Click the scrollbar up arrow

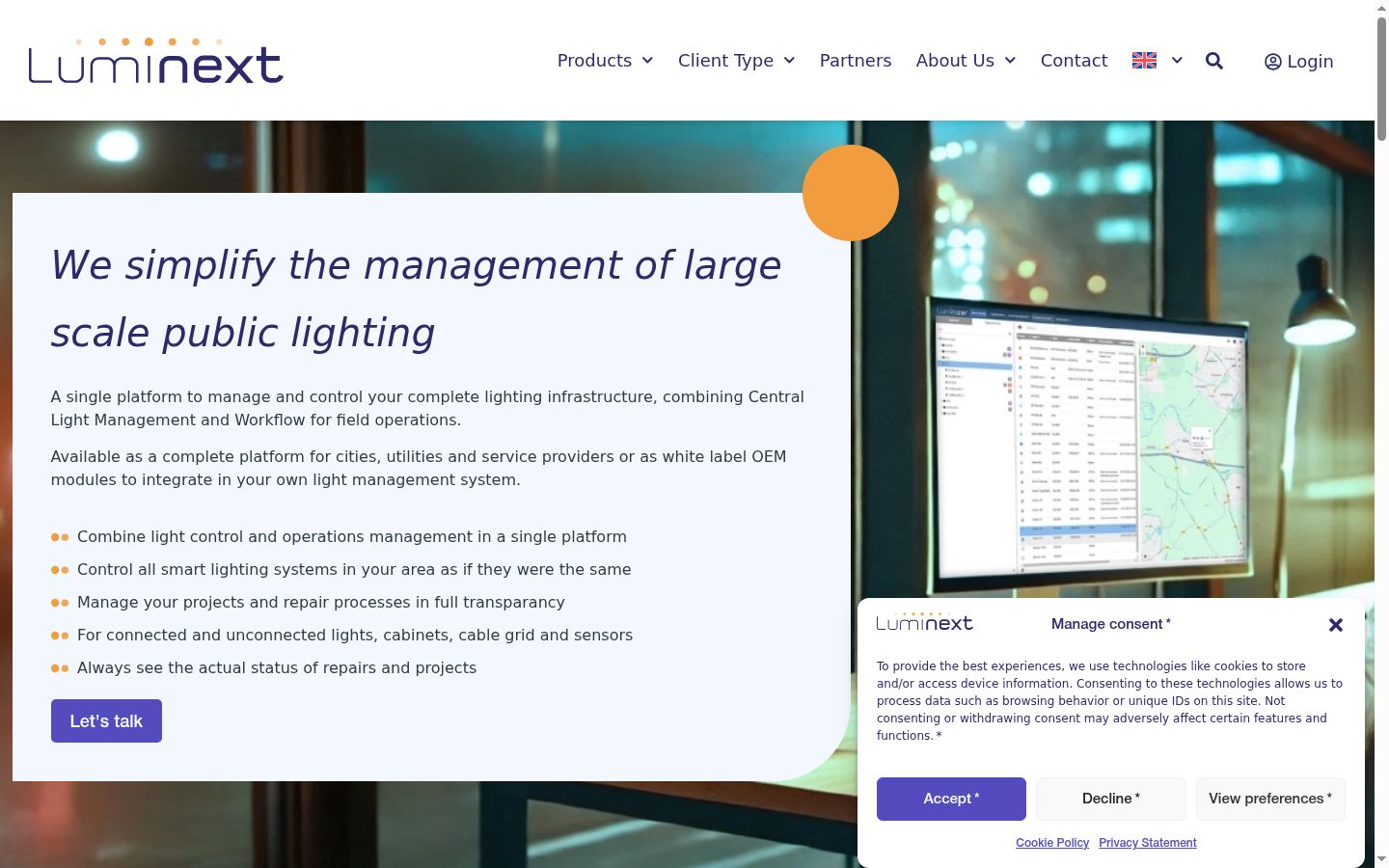[x=1381, y=8]
